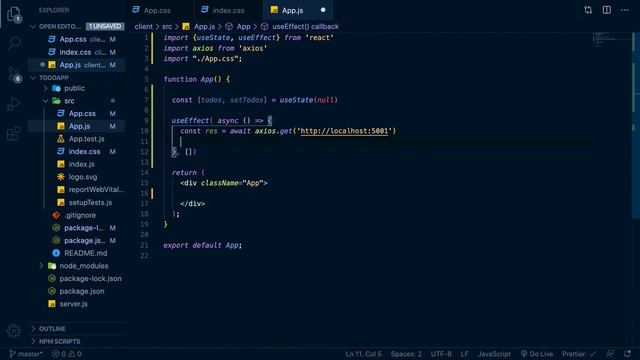Click the LF end of line indicator
Viewport: 640px width, 360px height.
point(464,354)
